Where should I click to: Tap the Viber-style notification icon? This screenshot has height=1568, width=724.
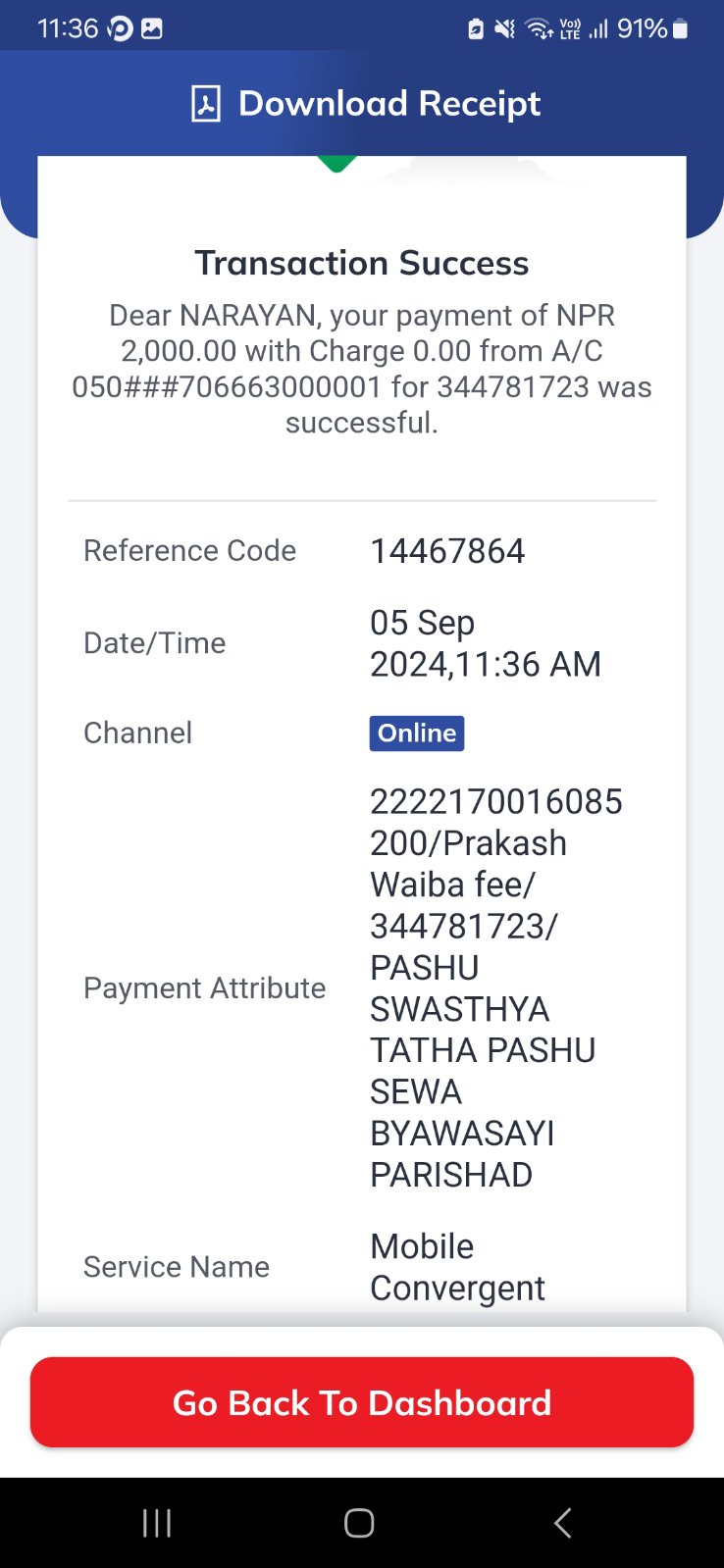[120, 29]
